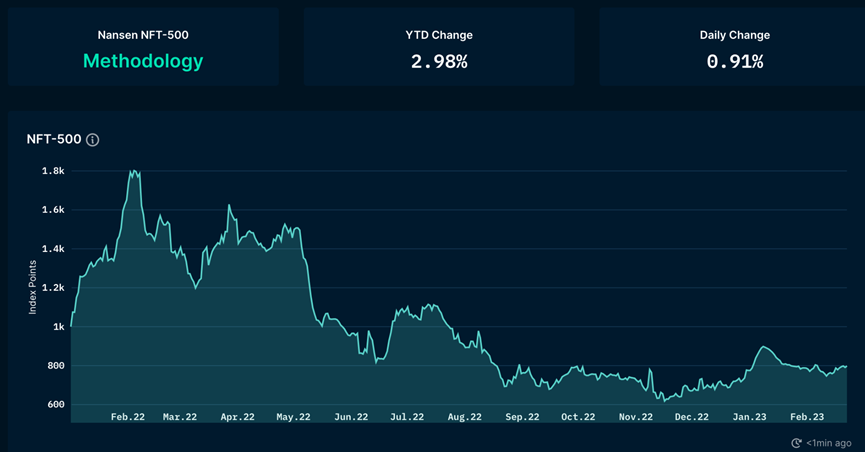865x452 pixels.
Task: Click the YTD Change label
Action: click(x=439, y=35)
